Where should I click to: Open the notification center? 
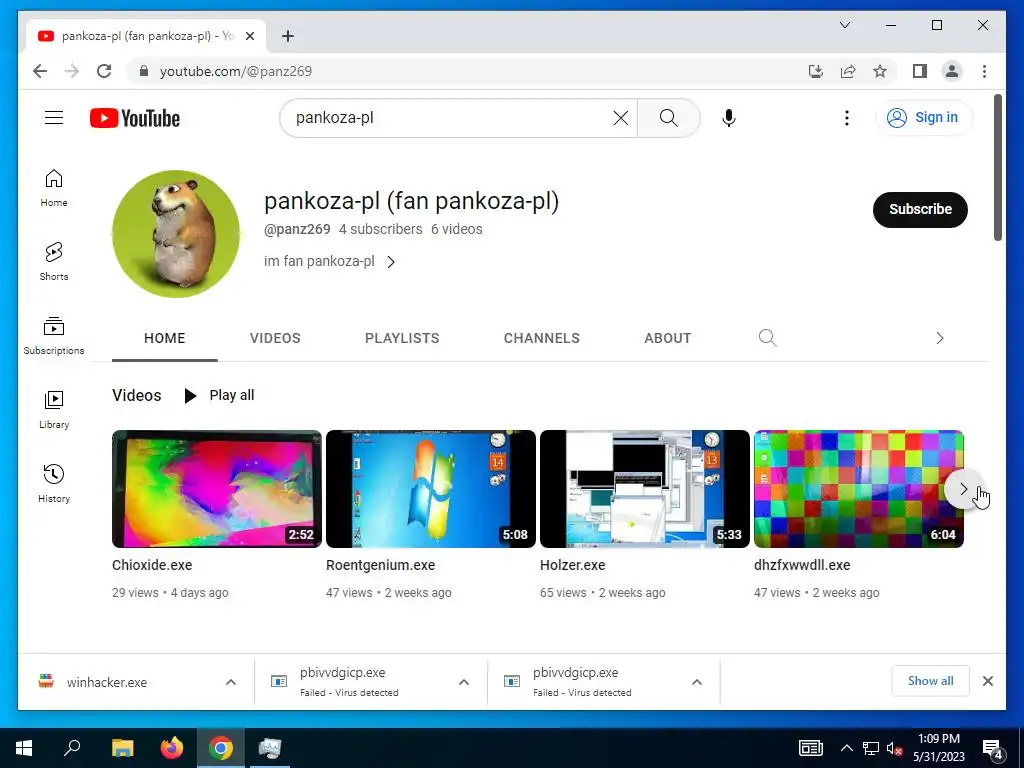992,748
